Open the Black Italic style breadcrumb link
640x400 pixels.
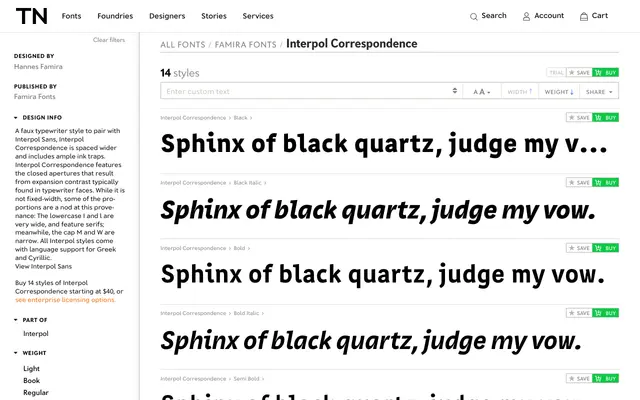(x=248, y=183)
